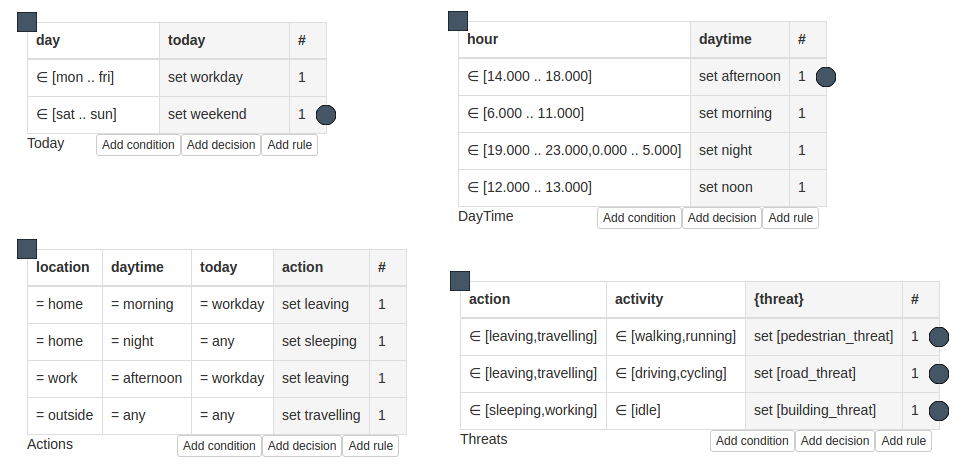Viewport: 961px width, 471px height.
Task: Add a rule to the Actions table
Action: point(371,446)
